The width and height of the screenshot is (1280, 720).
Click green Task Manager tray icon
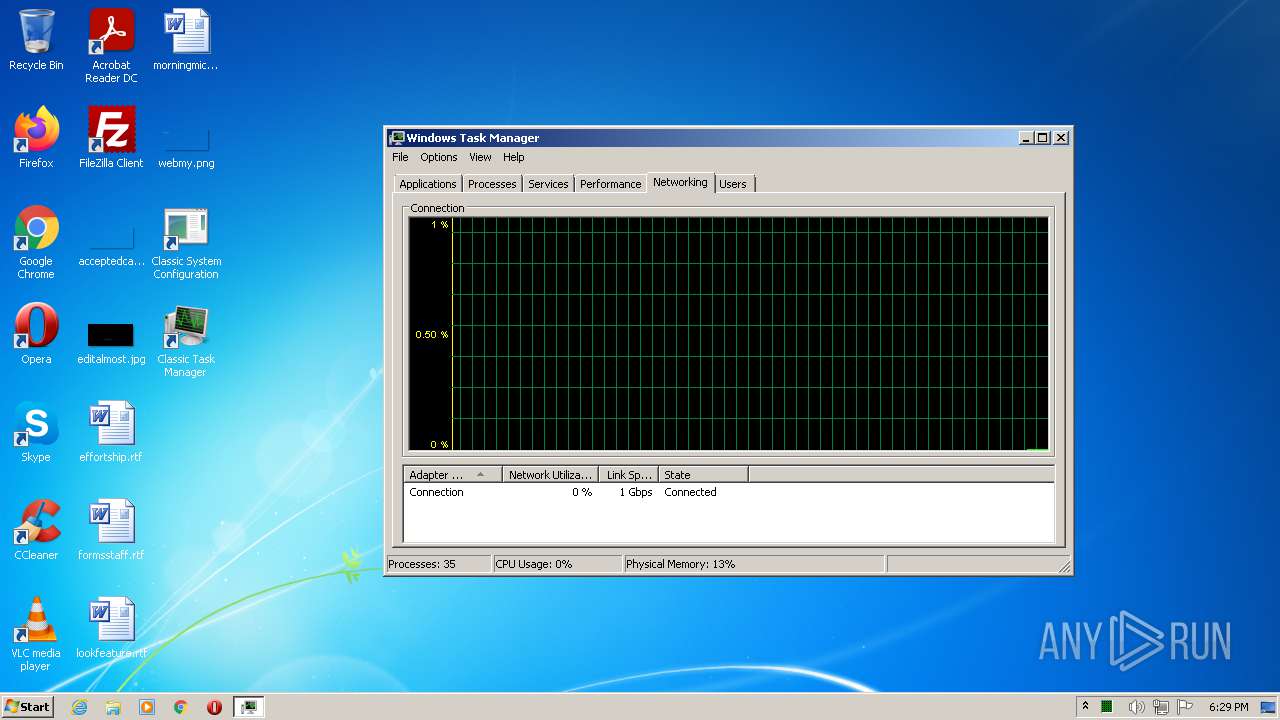pyautogui.click(x=1107, y=707)
